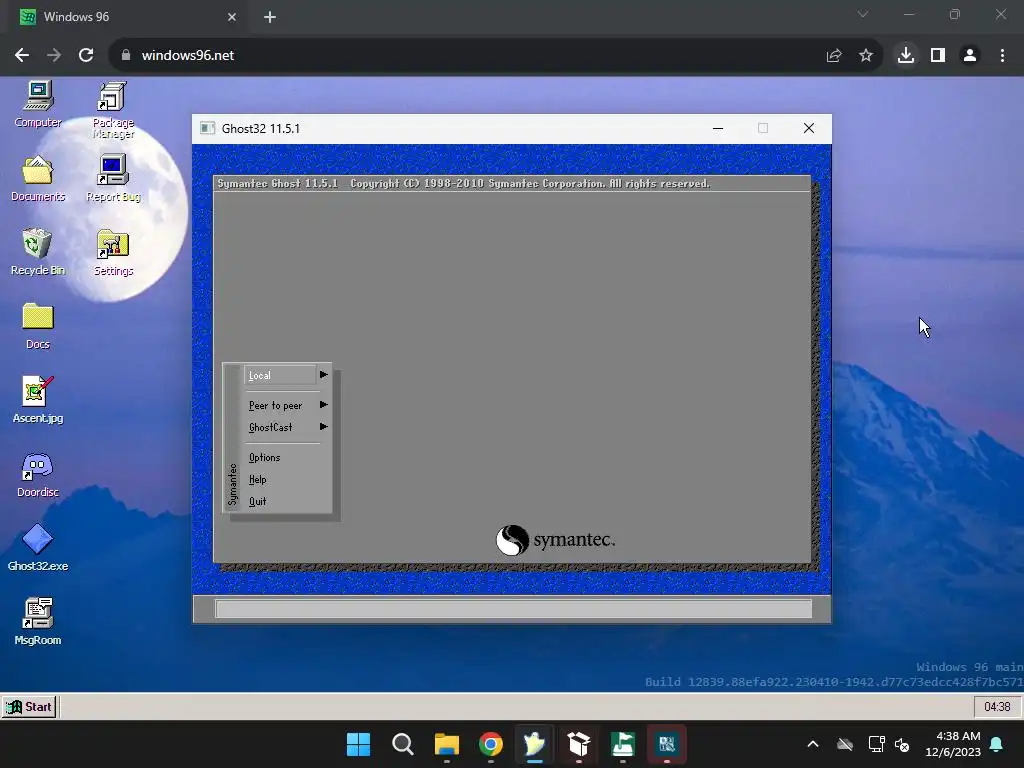
Task: Reload the windows96.net page
Action: point(86,56)
